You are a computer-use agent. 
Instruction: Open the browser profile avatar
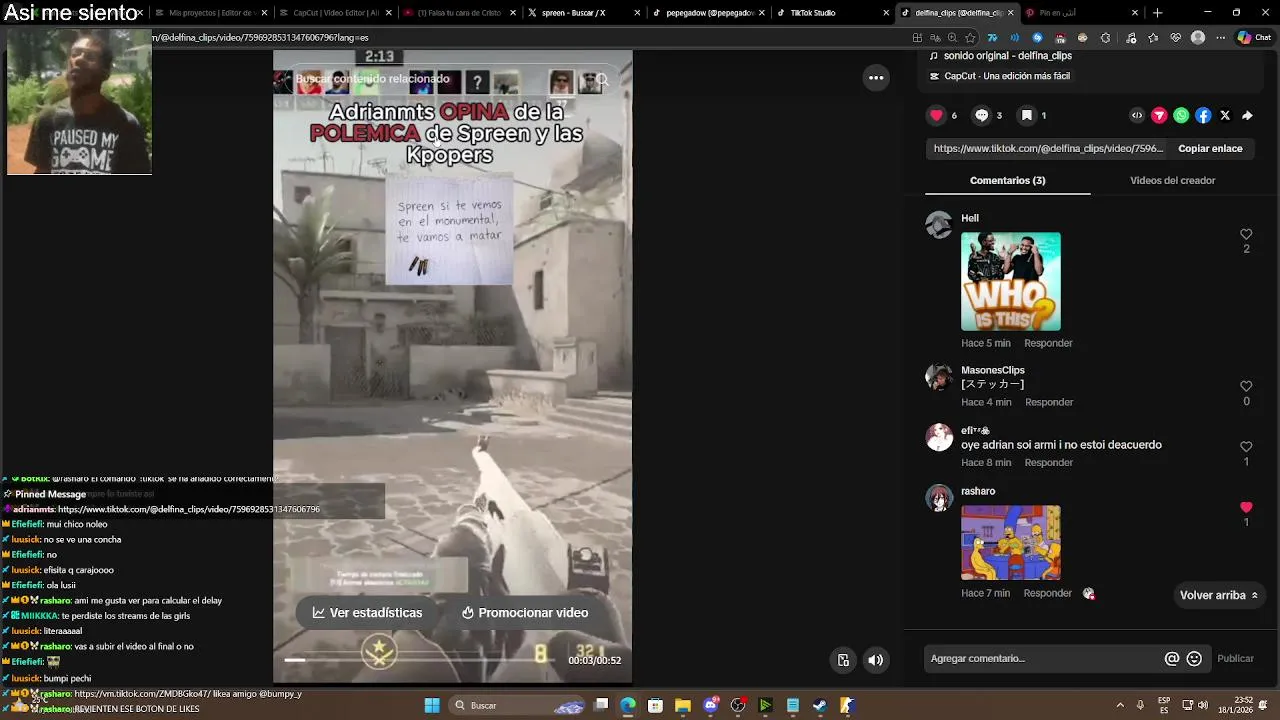[1199, 37]
